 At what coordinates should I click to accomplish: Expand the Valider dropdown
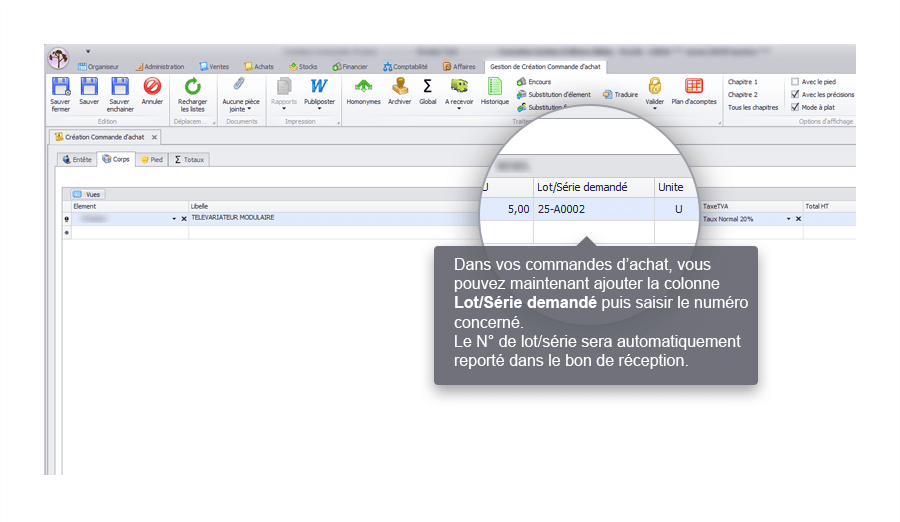coord(654,109)
